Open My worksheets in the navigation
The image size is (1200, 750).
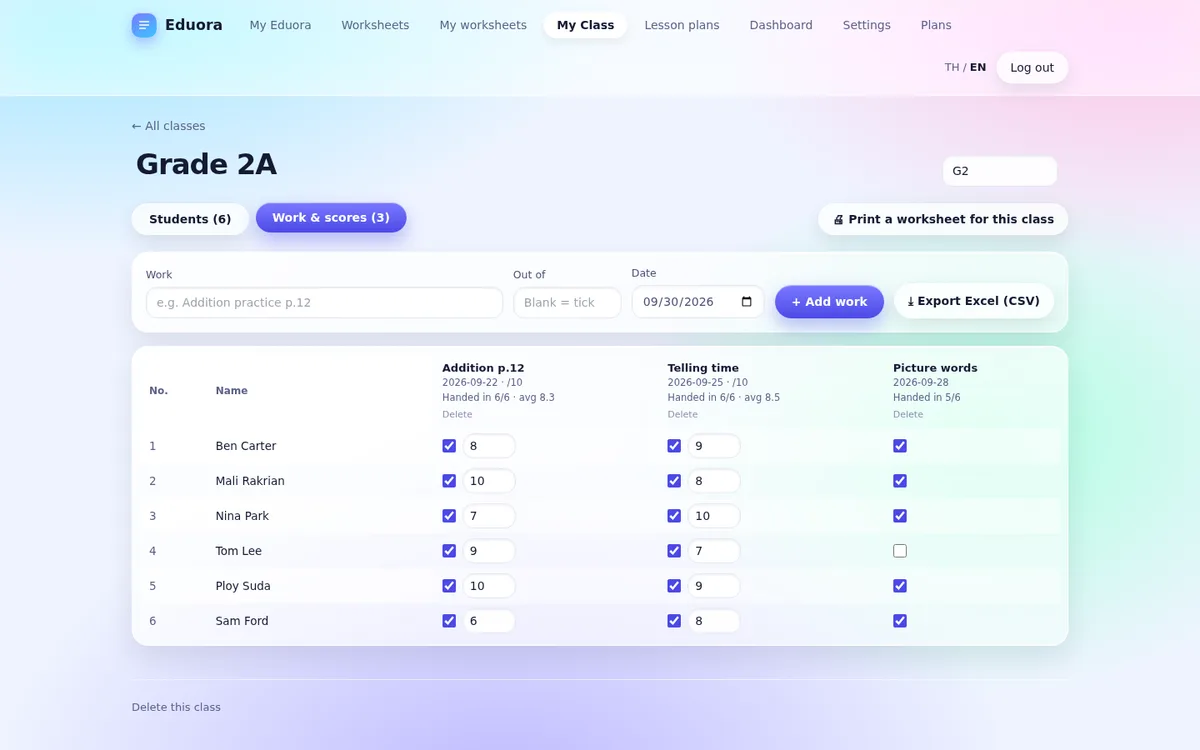(483, 25)
